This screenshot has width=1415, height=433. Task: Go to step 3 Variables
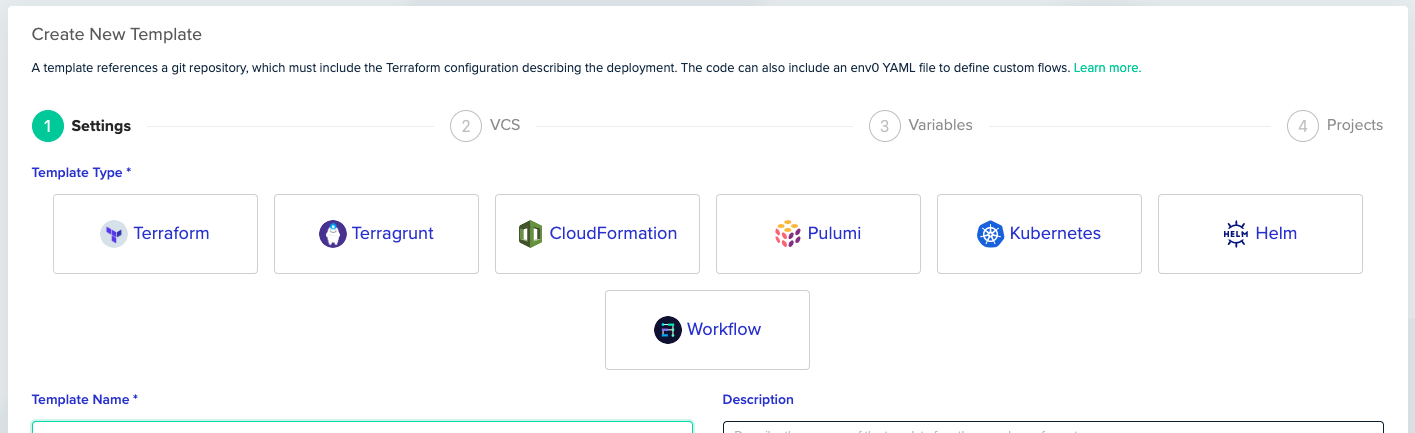pyautogui.click(x=921, y=126)
